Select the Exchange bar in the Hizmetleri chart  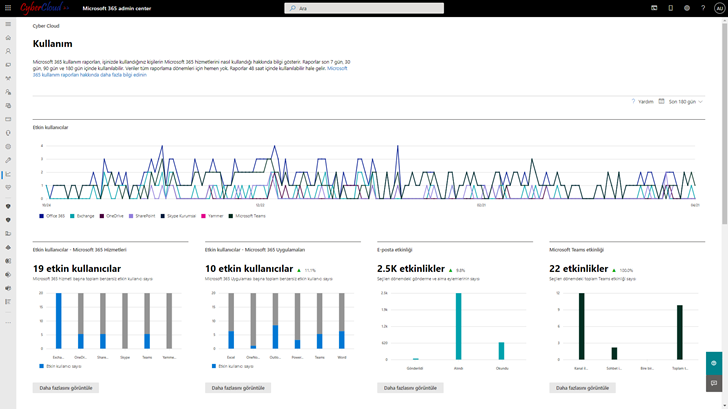coord(58,321)
